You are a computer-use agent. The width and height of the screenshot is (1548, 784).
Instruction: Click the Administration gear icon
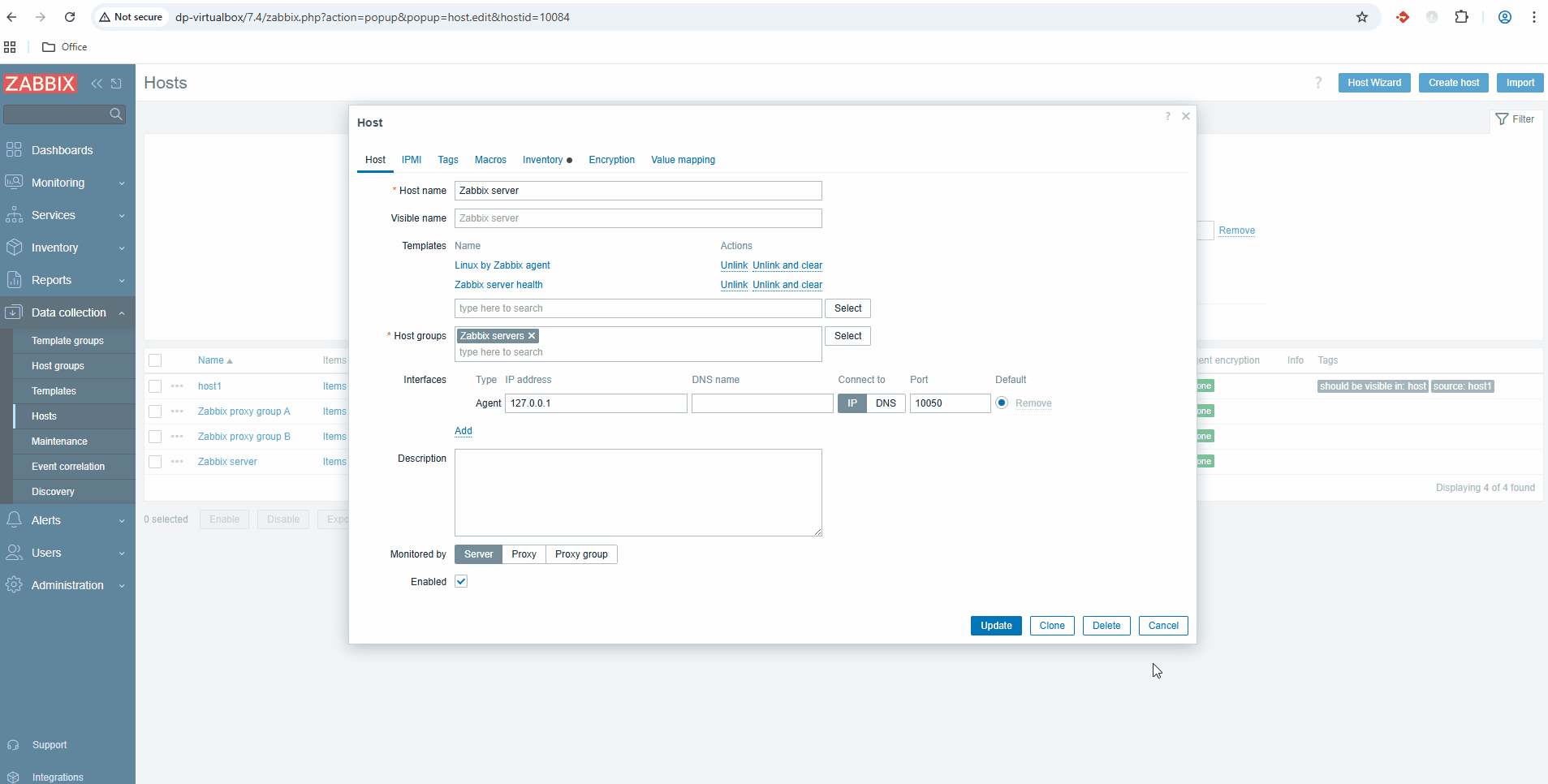click(14, 585)
